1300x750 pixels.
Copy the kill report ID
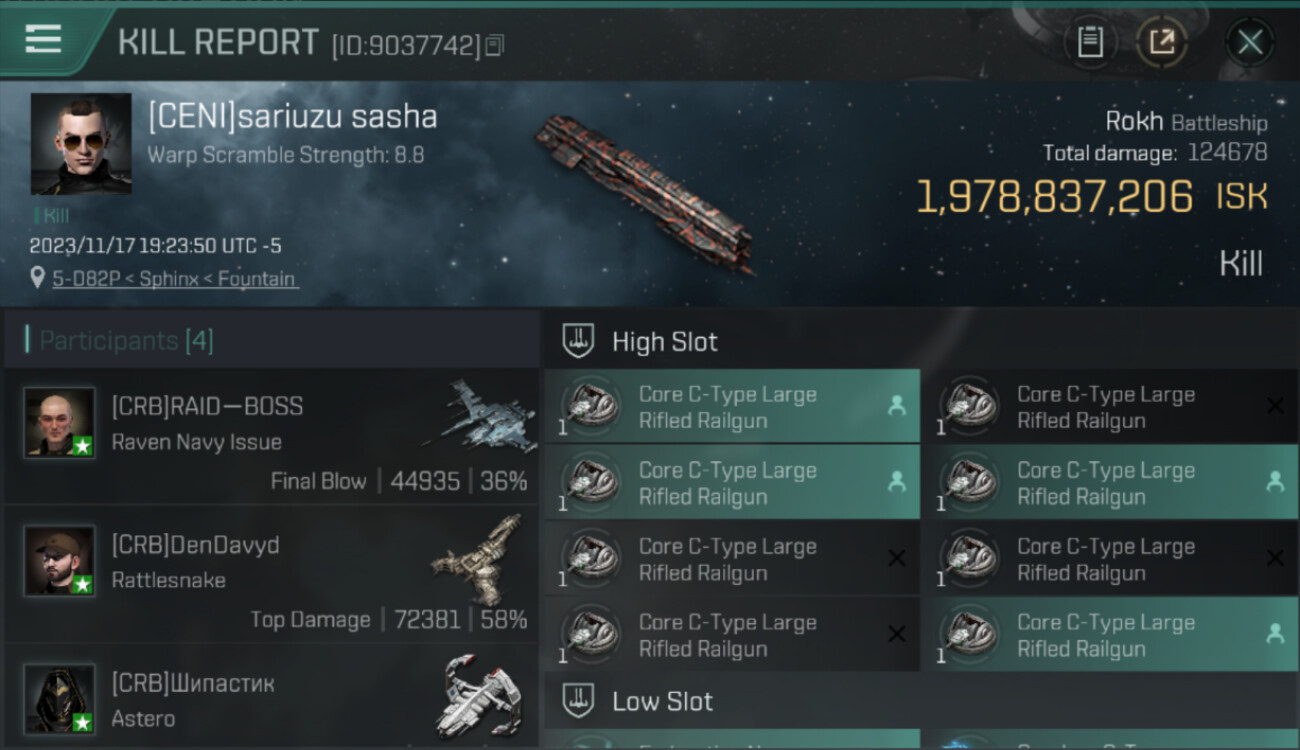point(495,45)
